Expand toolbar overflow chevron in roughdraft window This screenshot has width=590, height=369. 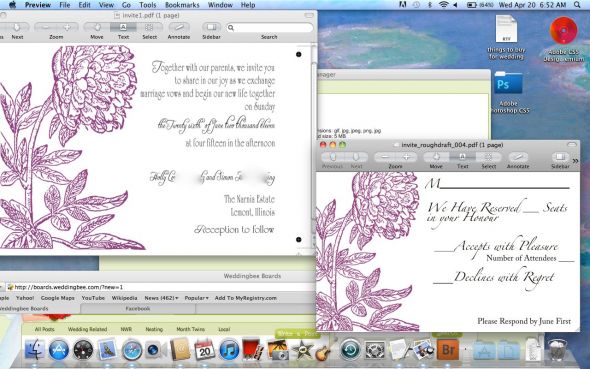575,161
